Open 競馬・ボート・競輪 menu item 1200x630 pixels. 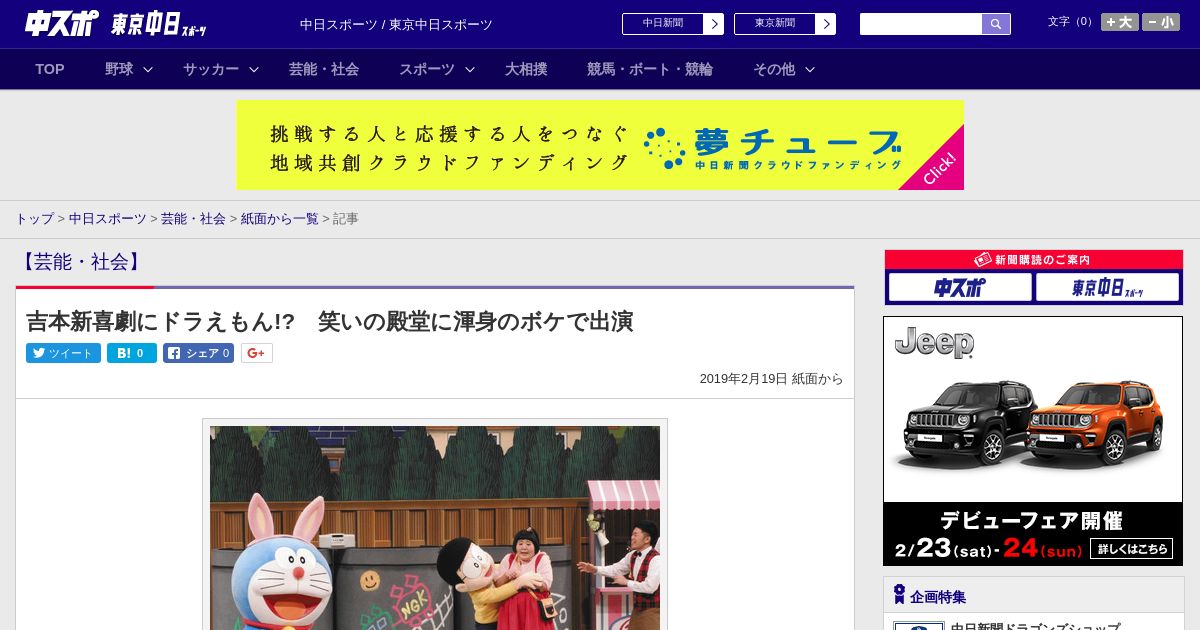coord(650,69)
